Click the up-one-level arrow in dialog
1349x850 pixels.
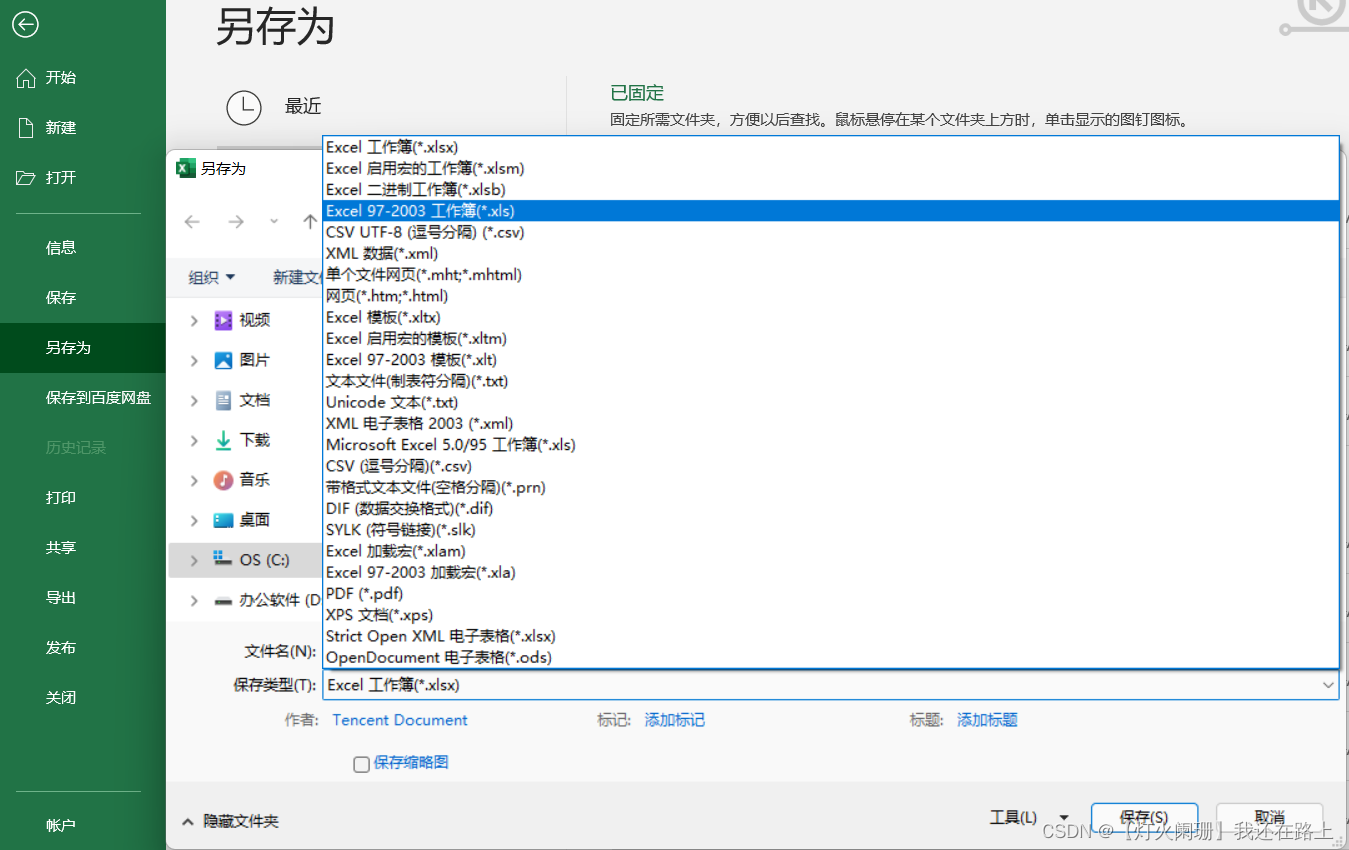point(310,222)
